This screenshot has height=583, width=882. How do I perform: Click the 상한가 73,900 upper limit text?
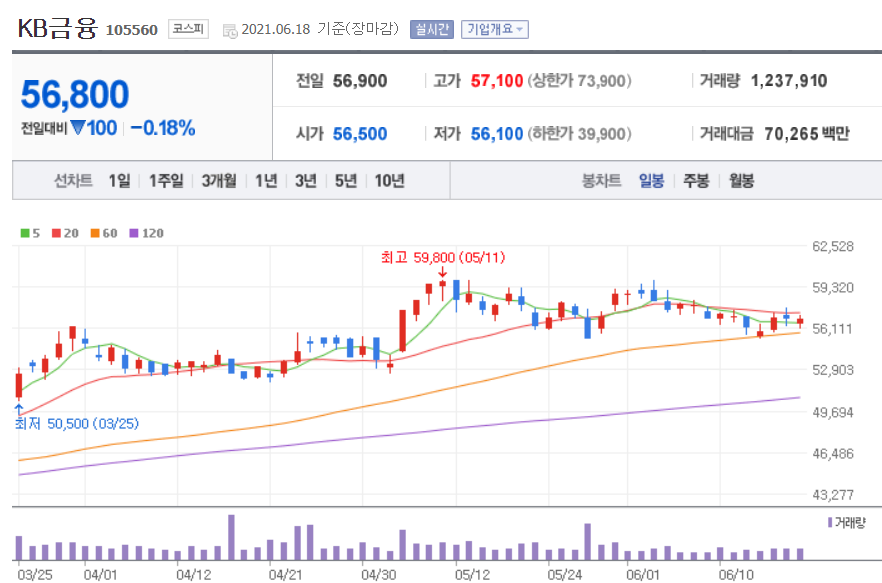point(579,80)
